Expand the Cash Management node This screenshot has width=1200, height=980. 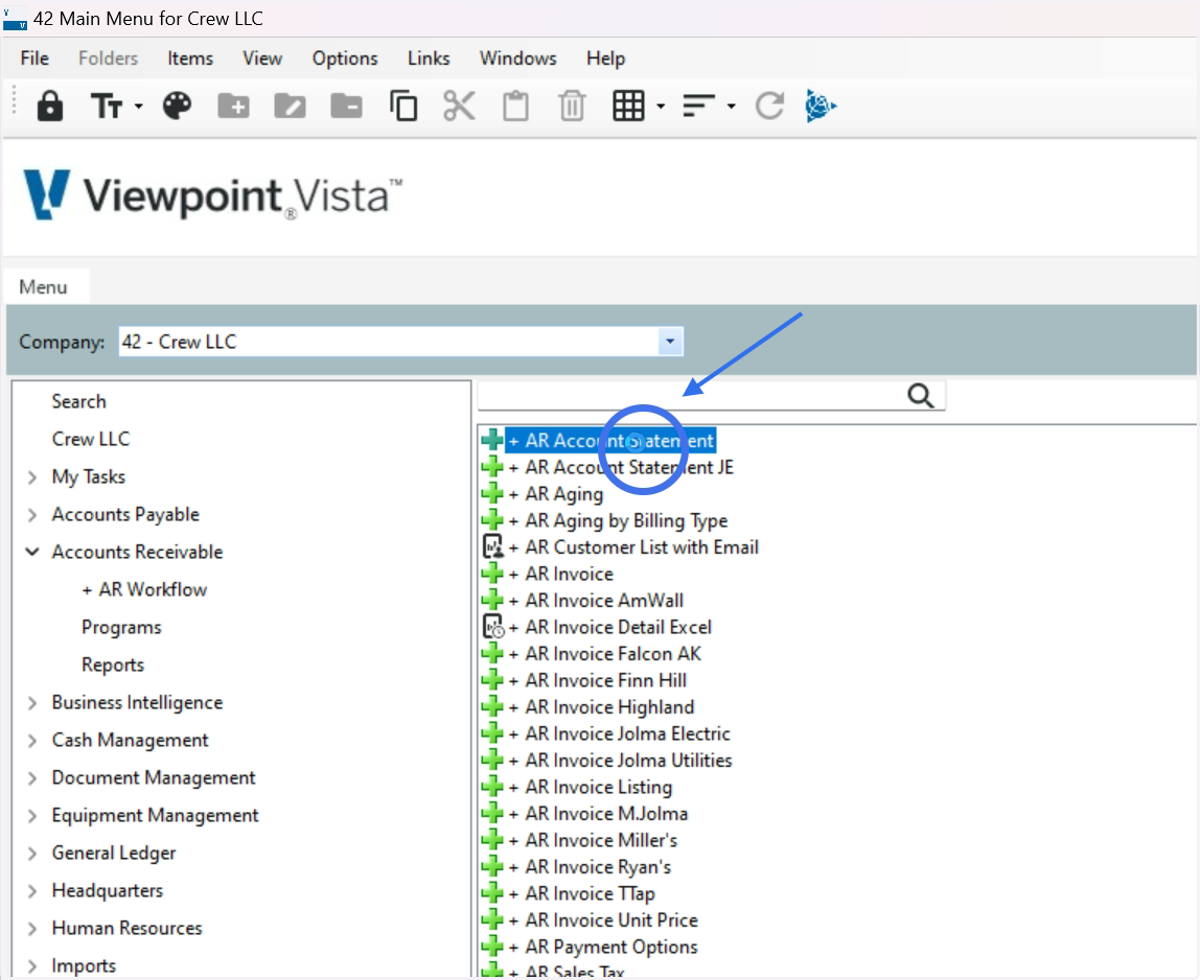pyautogui.click(x=33, y=741)
